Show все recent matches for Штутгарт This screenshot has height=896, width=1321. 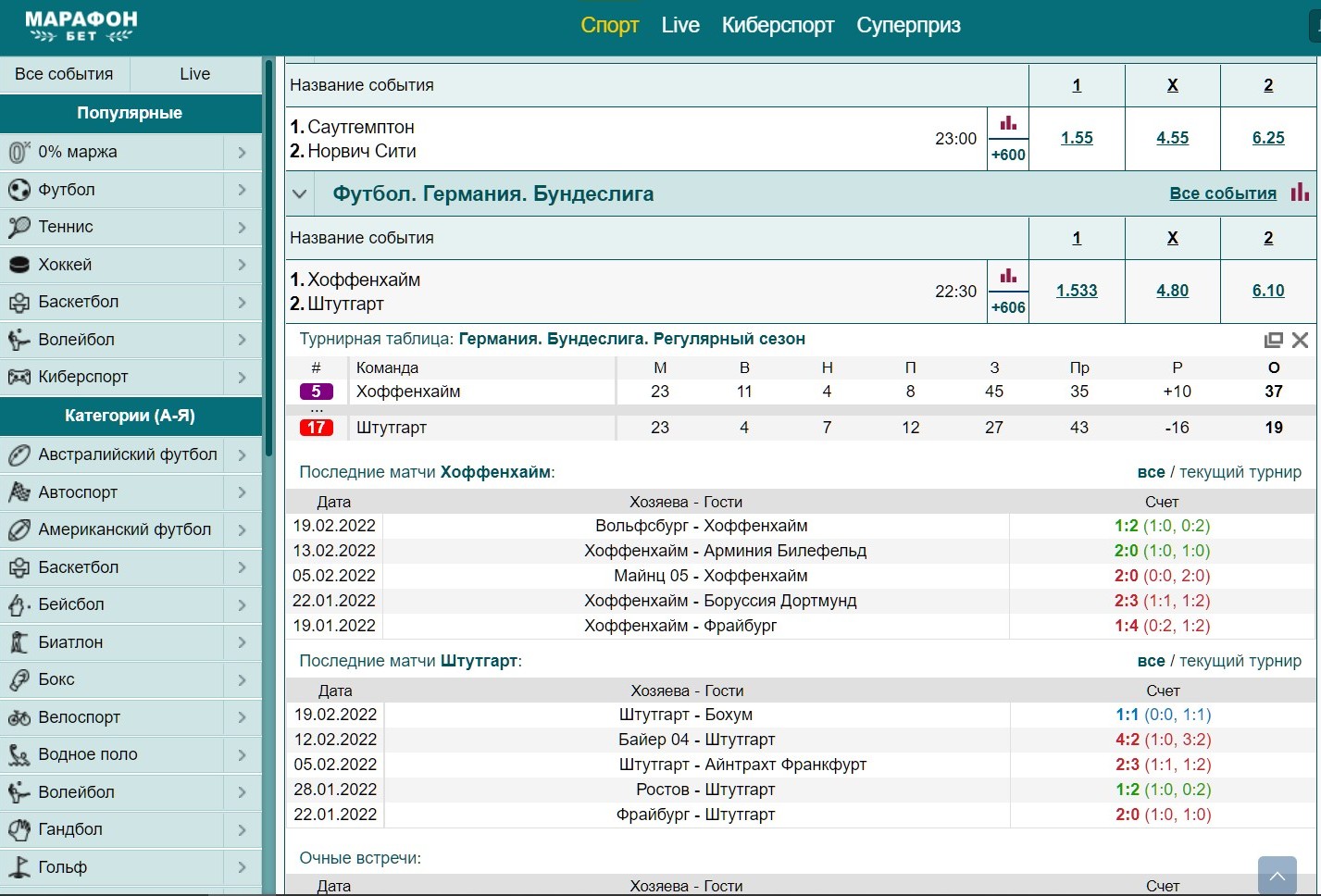point(1152,661)
